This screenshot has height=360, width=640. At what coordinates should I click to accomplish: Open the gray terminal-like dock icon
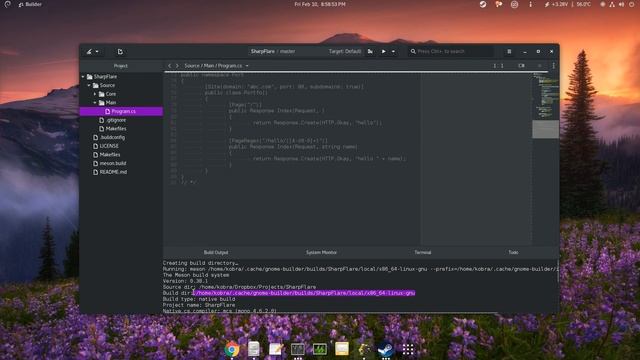click(298, 349)
